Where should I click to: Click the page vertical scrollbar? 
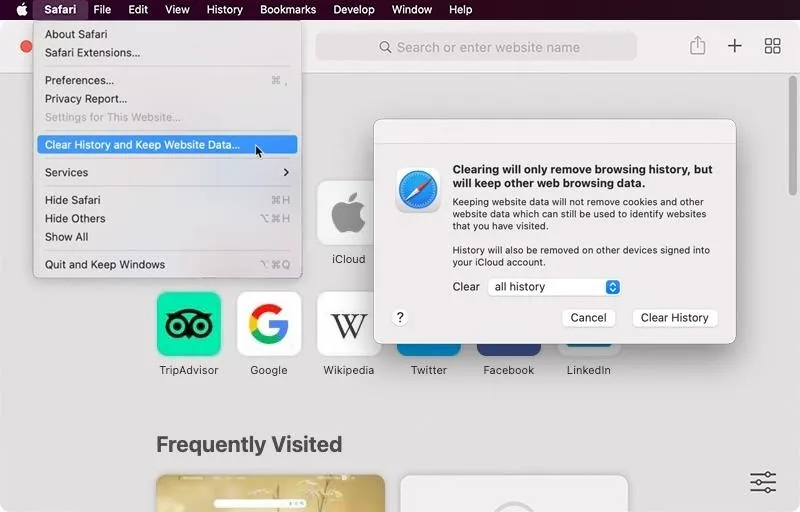click(x=792, y=136)
